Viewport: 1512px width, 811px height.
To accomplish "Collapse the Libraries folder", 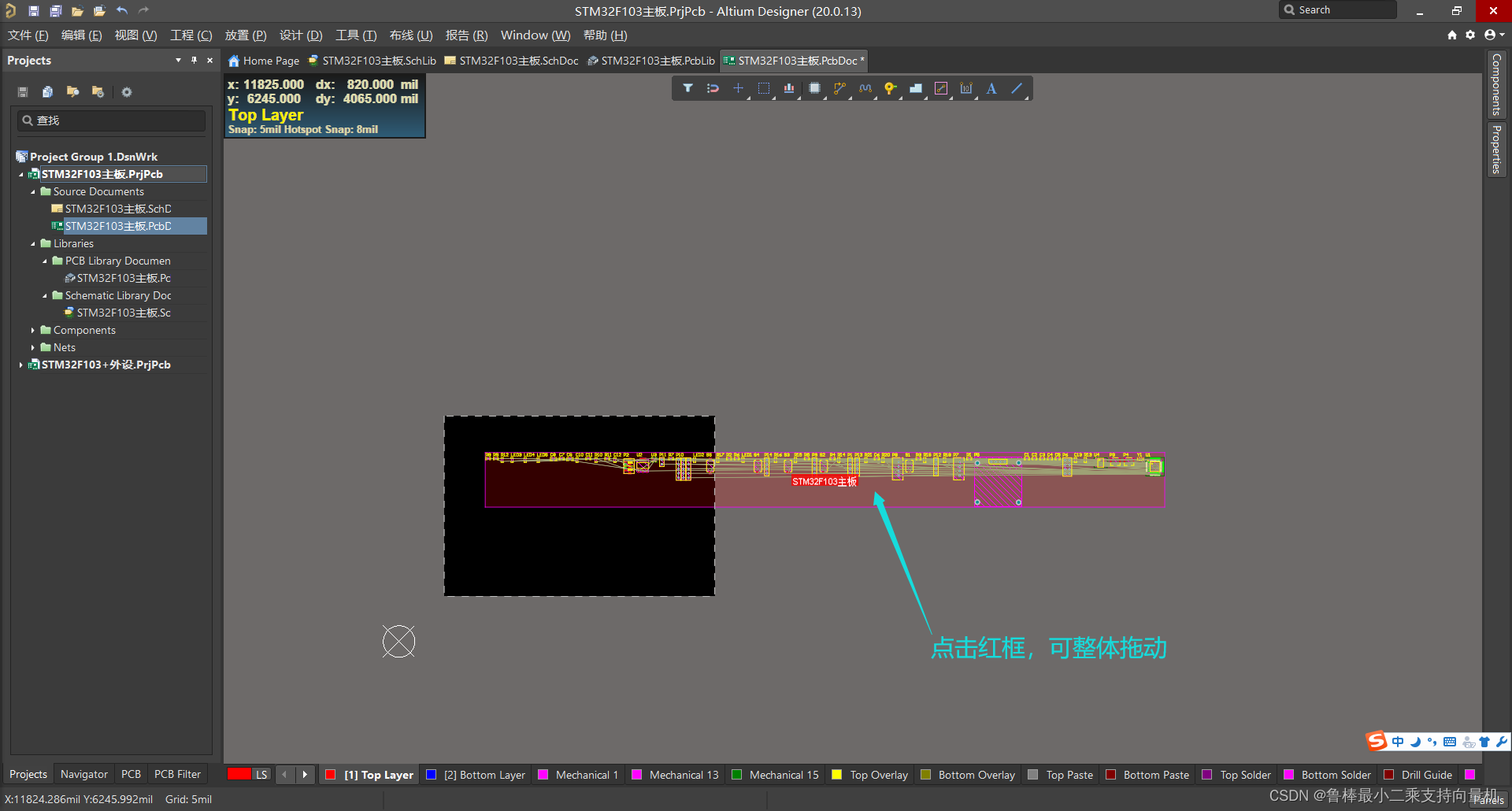I will [33, 243].
